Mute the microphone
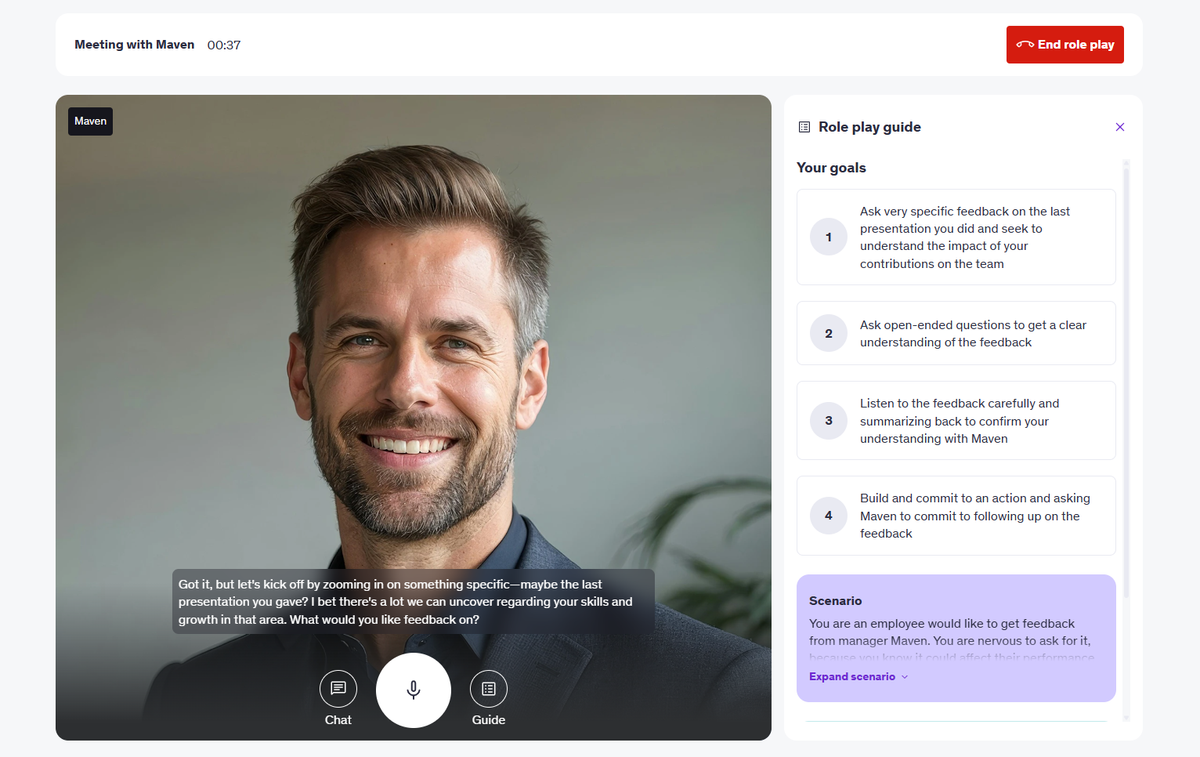1200x757 pixels. pyautogui.click(x=413, y=689)
